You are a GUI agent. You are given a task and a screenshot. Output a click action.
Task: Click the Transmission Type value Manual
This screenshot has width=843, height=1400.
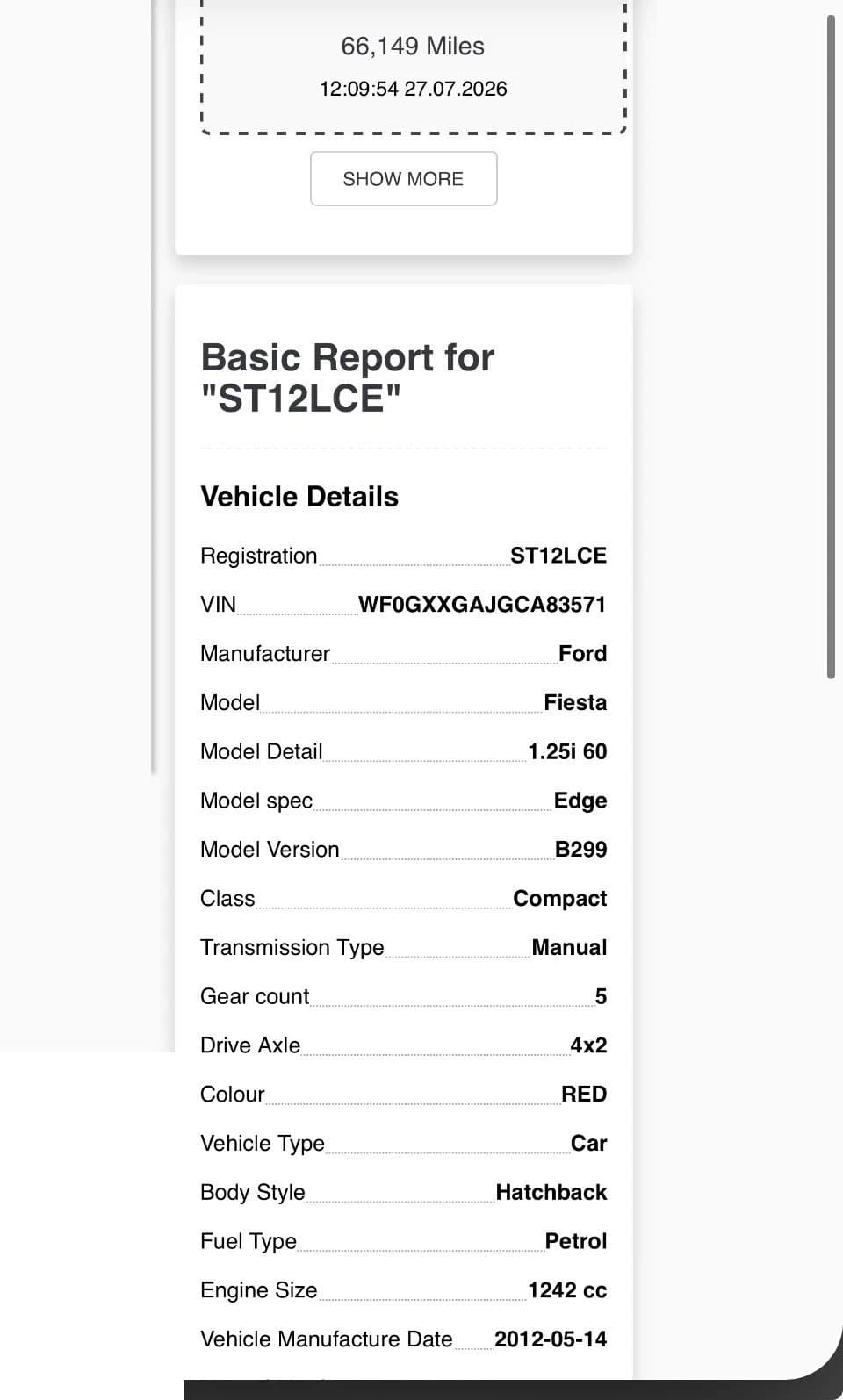click(x=569, y=948)
